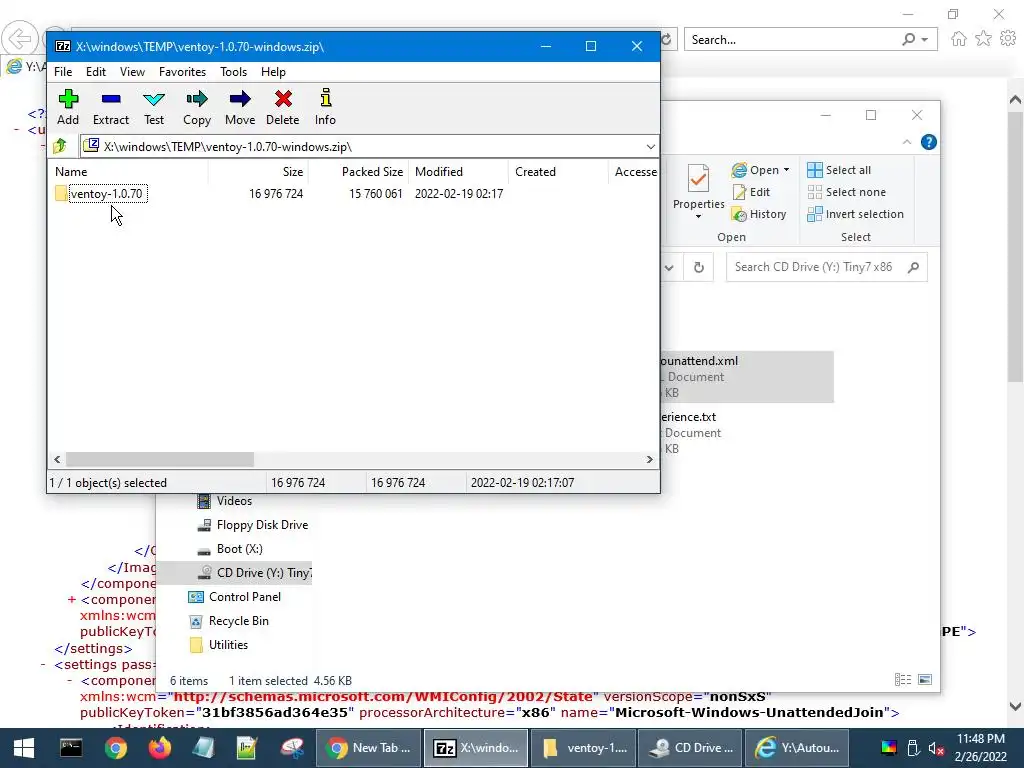
Task: Open the Windows Start button
Action: (x=24, y=748)
